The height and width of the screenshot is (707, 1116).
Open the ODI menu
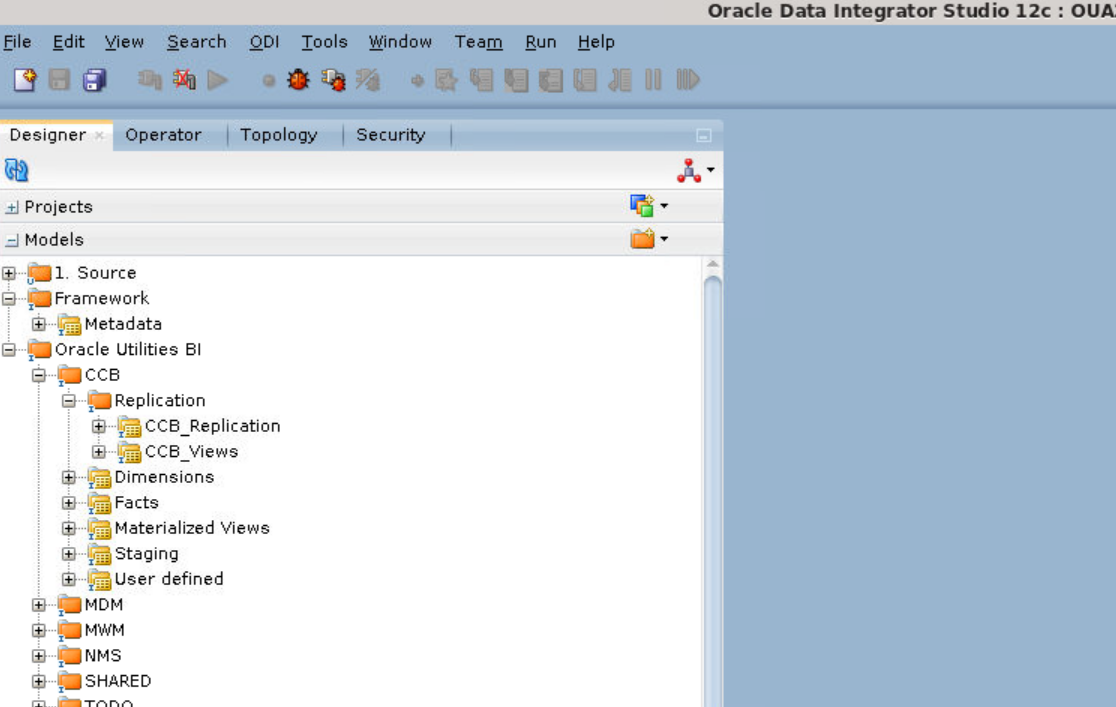[263, 42]
